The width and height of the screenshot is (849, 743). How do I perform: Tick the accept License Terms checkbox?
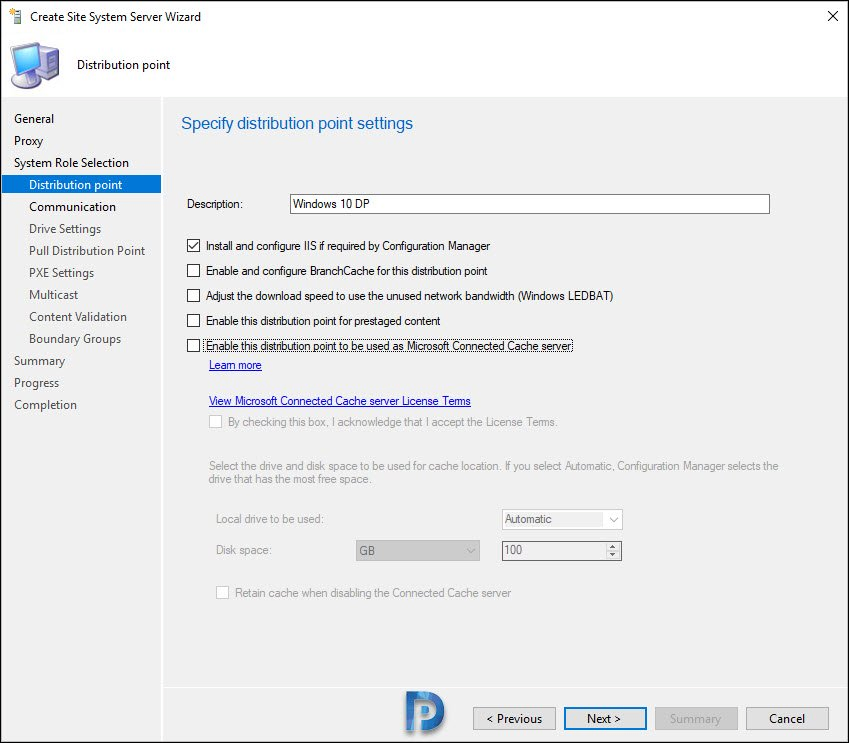(x=215, y=422)
